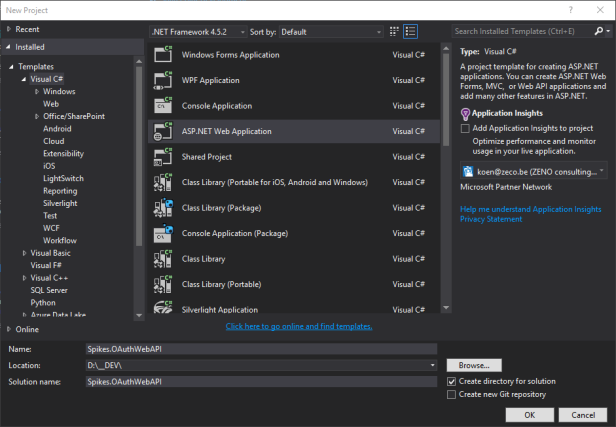Open the Sort by Default dropdown
The width and height of the screenshot is (616, 427).
click(331, 32)
